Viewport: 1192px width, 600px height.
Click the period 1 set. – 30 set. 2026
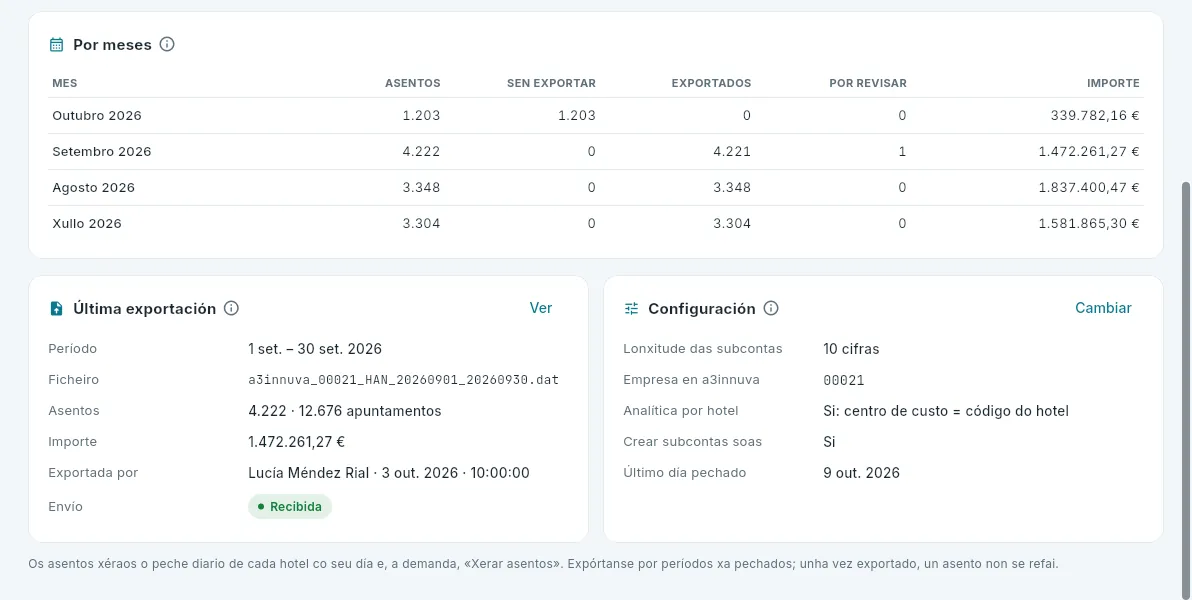tap(315, 349)
